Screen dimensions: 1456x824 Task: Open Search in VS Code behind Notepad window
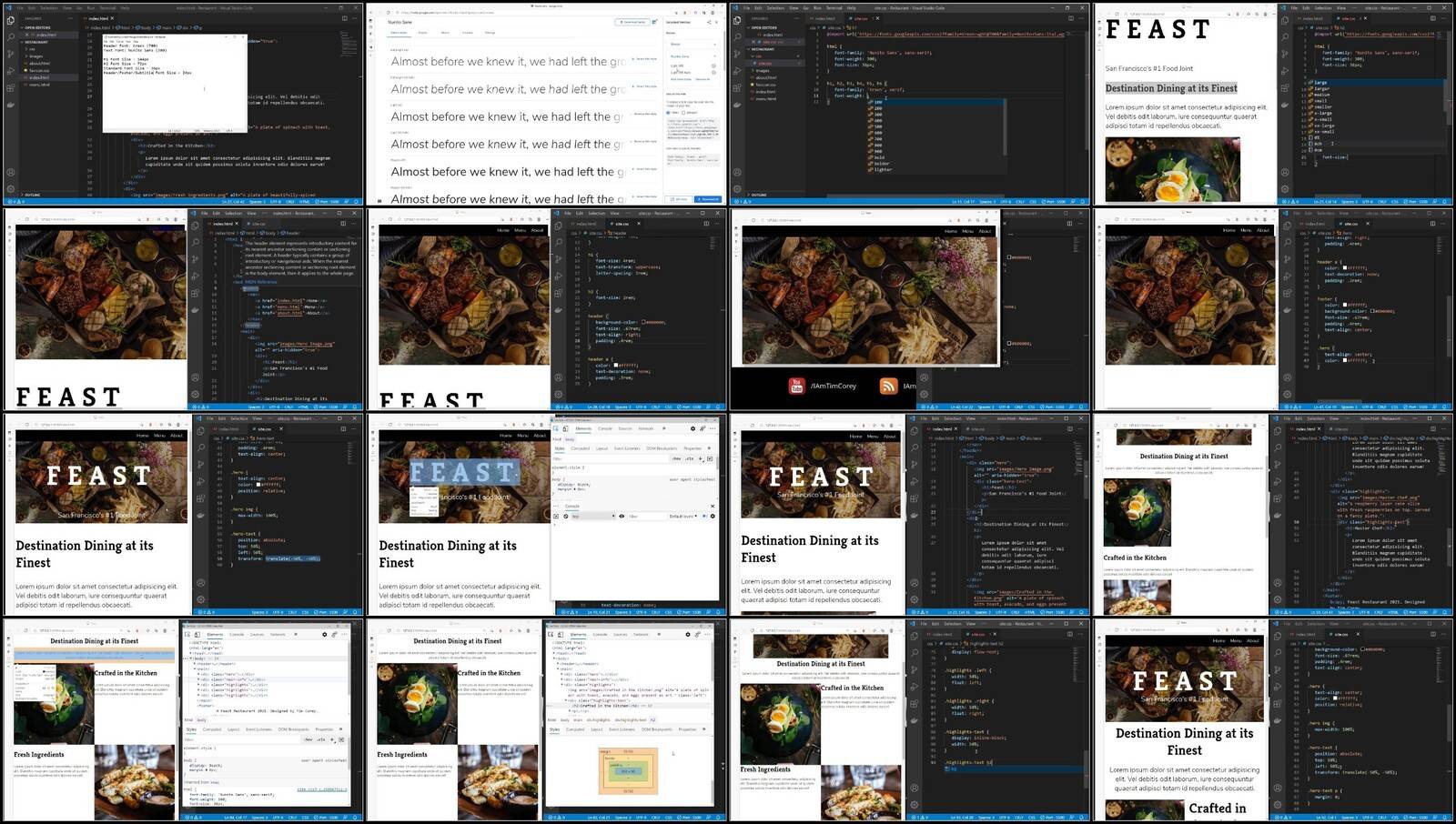(11, 37)
